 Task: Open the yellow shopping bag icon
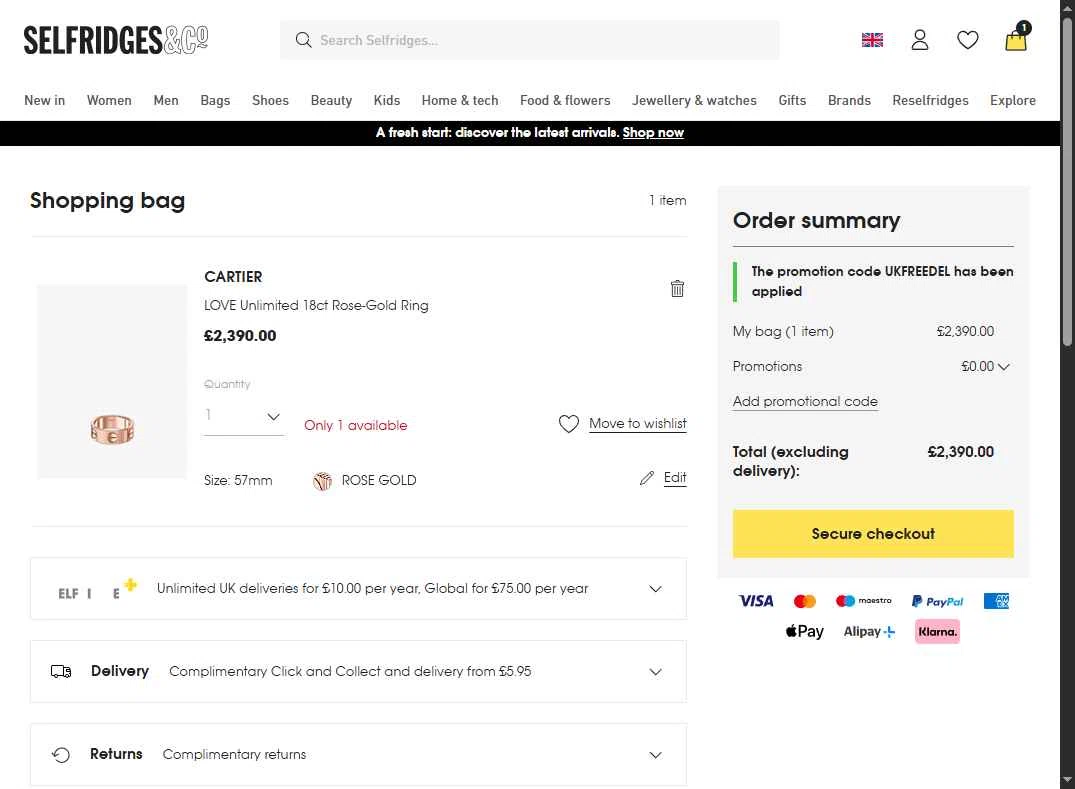[x=1016, y=38]
